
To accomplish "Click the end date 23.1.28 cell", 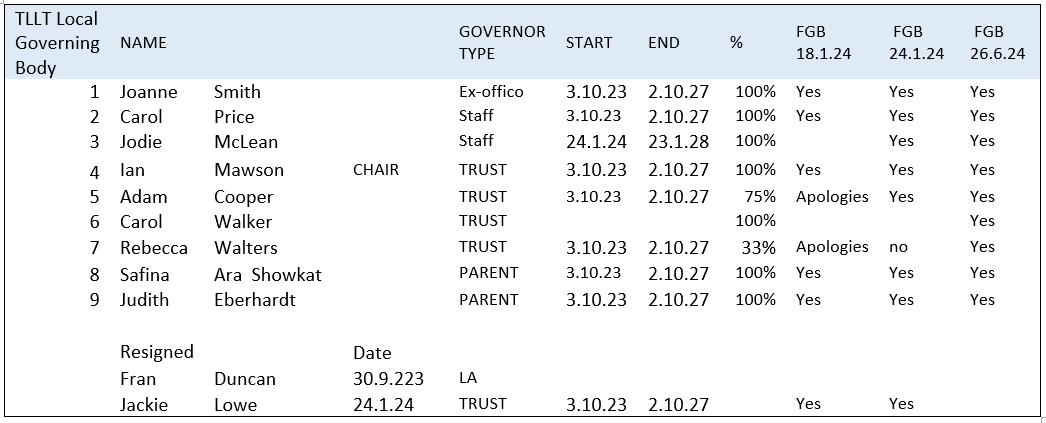I will click(x=678, y=141).
